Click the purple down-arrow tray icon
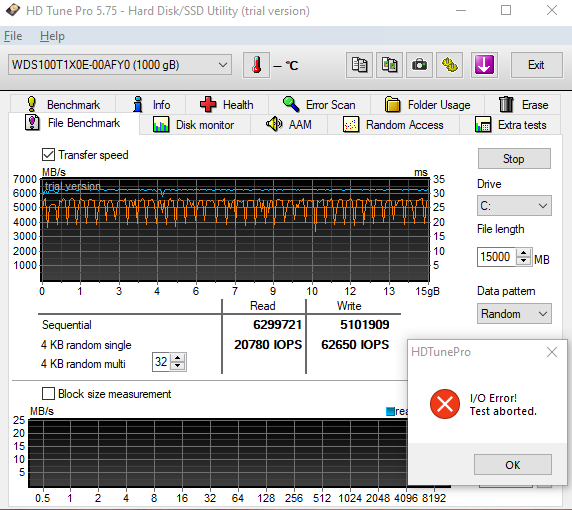This screenshot has height=510, width=572. point(484,65)
